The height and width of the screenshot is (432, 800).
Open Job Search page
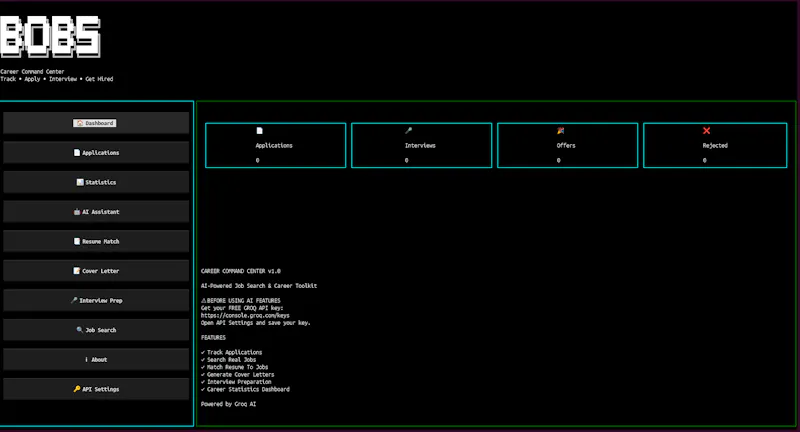pyautogui.click(x=96, y=330)
